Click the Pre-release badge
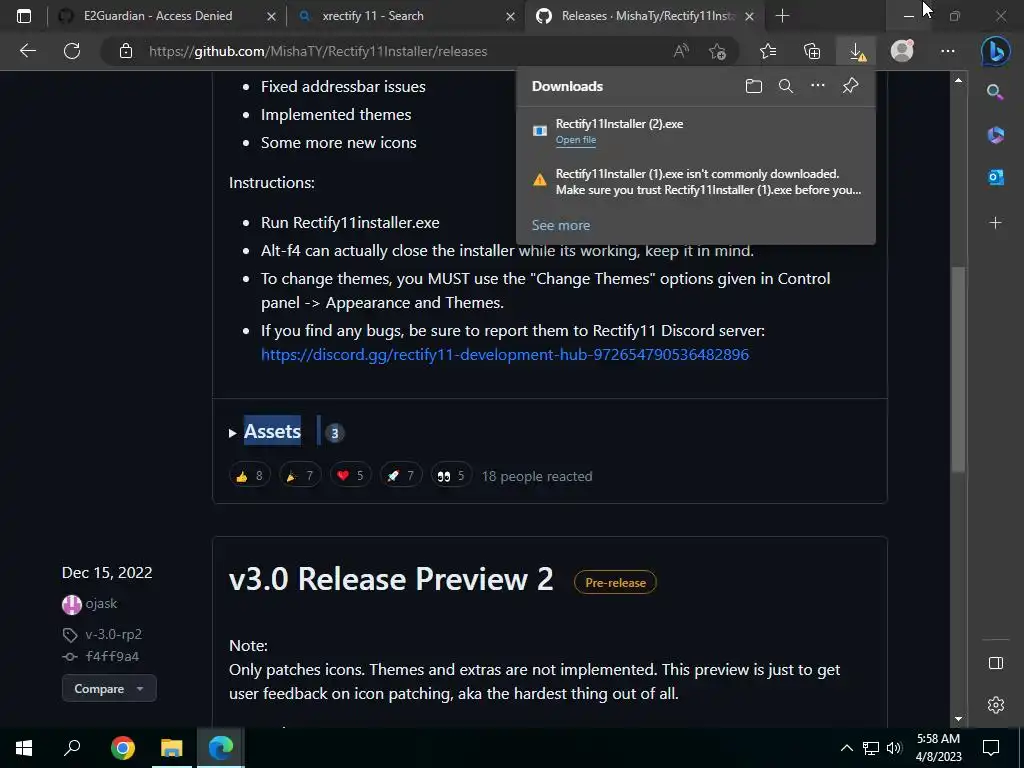This screenshot has width=1024, height=768. pos(615,583)
